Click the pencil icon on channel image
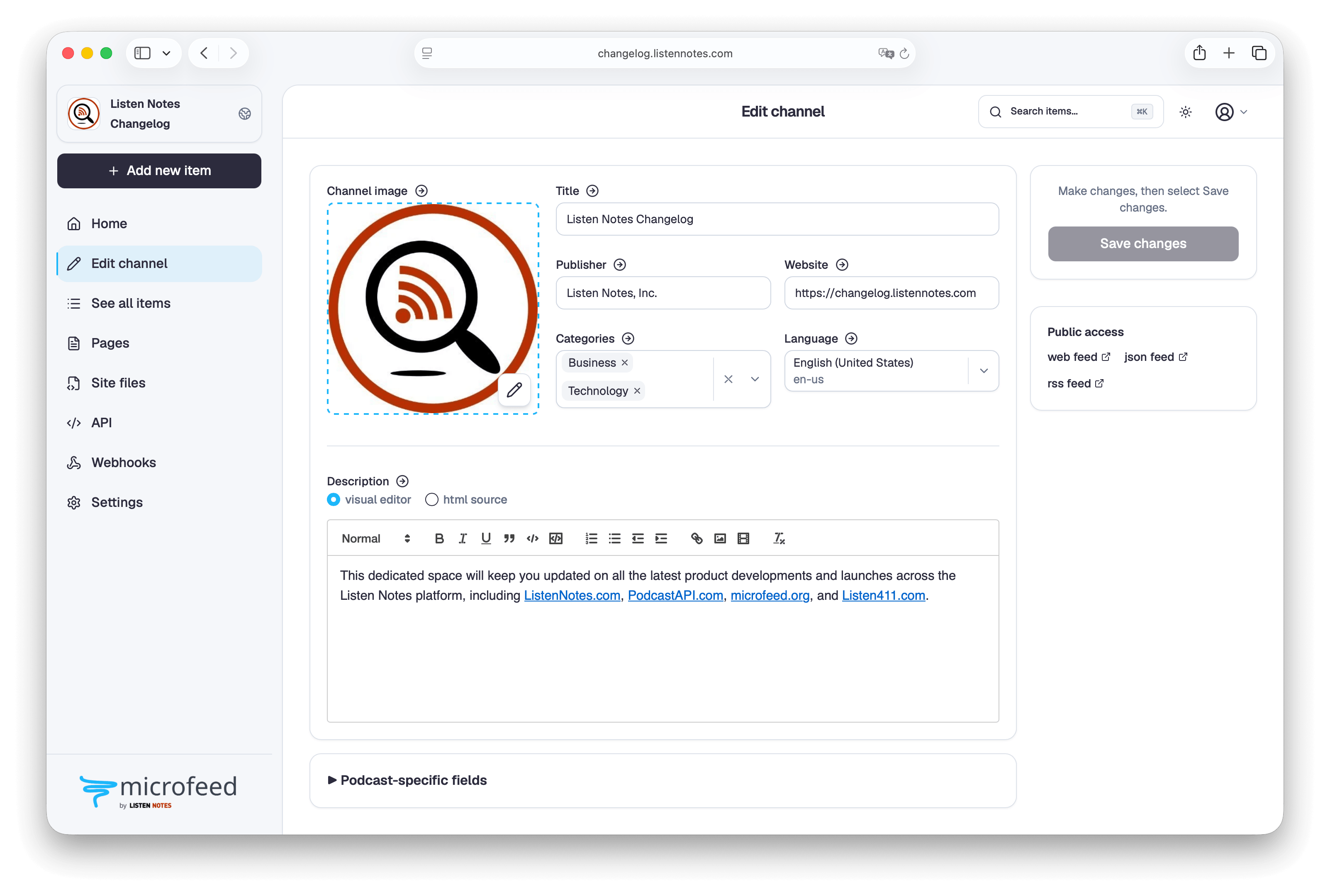Image resolution: width=1330 pixels, height=896 pixels. point(514,390)
